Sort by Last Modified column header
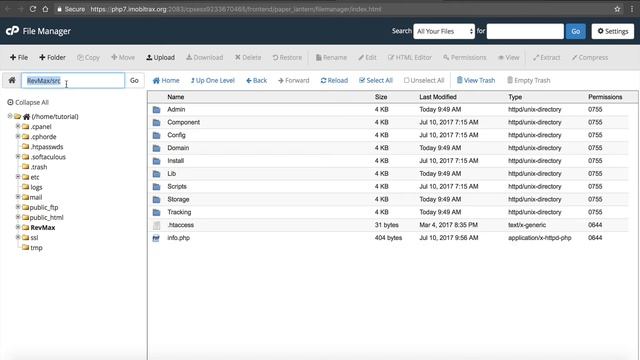 tap(438, 97)
